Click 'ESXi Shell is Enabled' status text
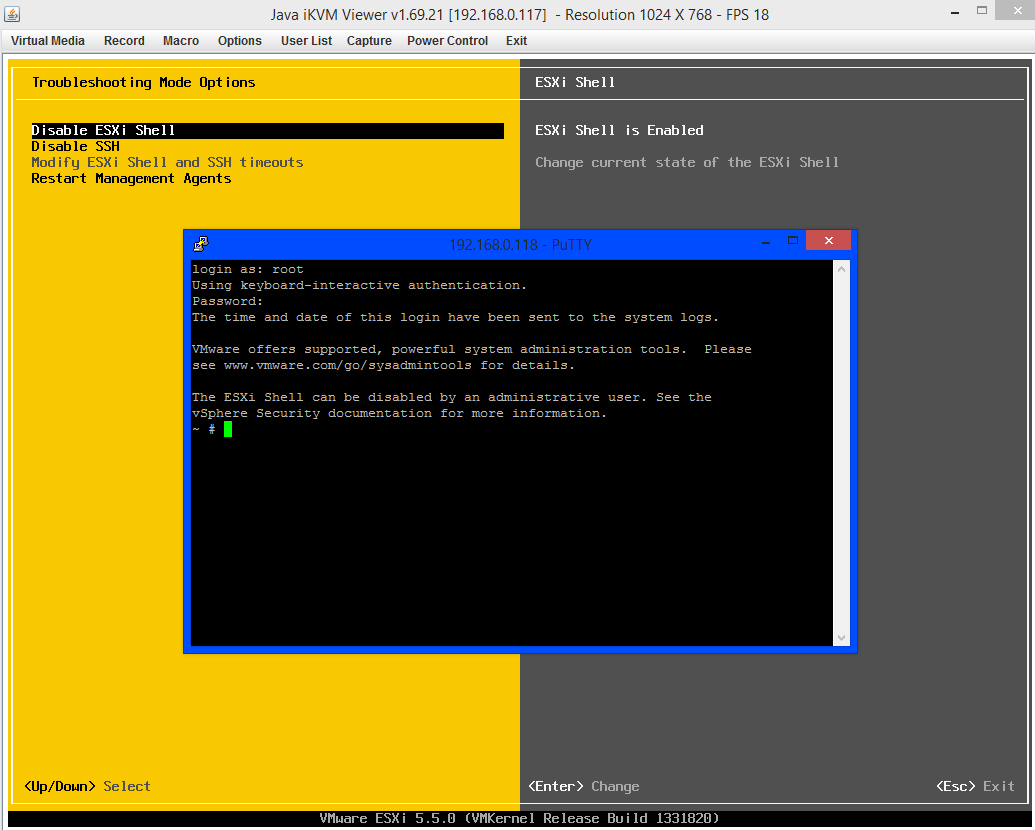Screen dimensions: 1035x830 point(619,130)
